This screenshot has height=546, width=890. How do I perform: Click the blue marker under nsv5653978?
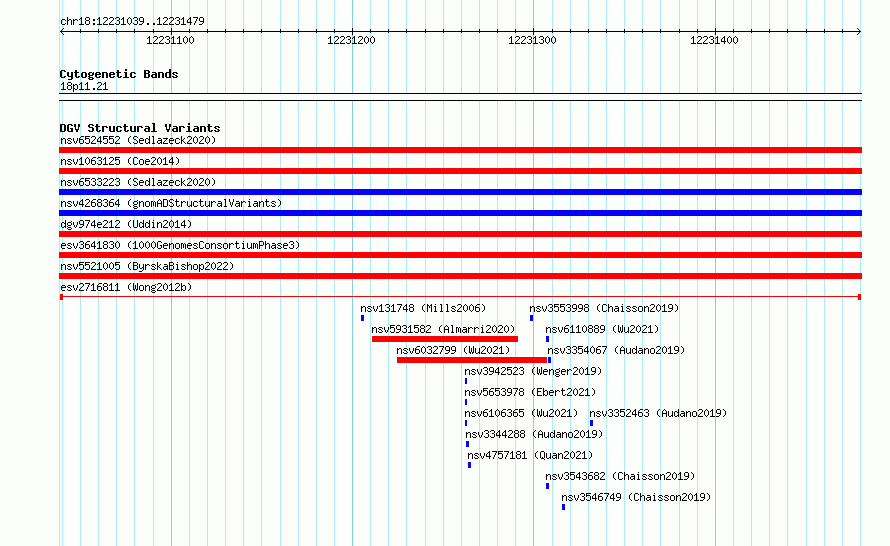(466, 402)
